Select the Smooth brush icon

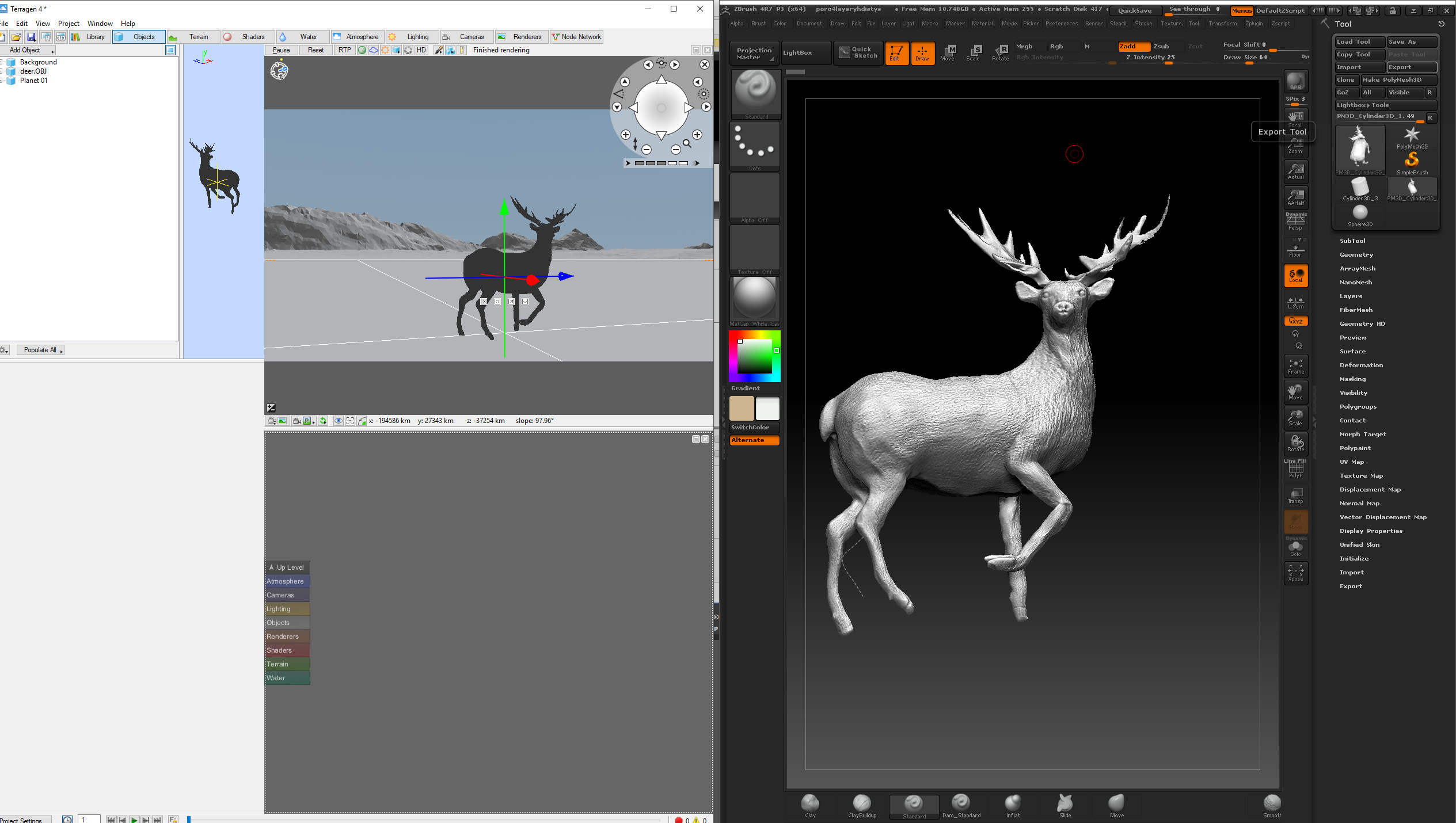click(1272, 805)
